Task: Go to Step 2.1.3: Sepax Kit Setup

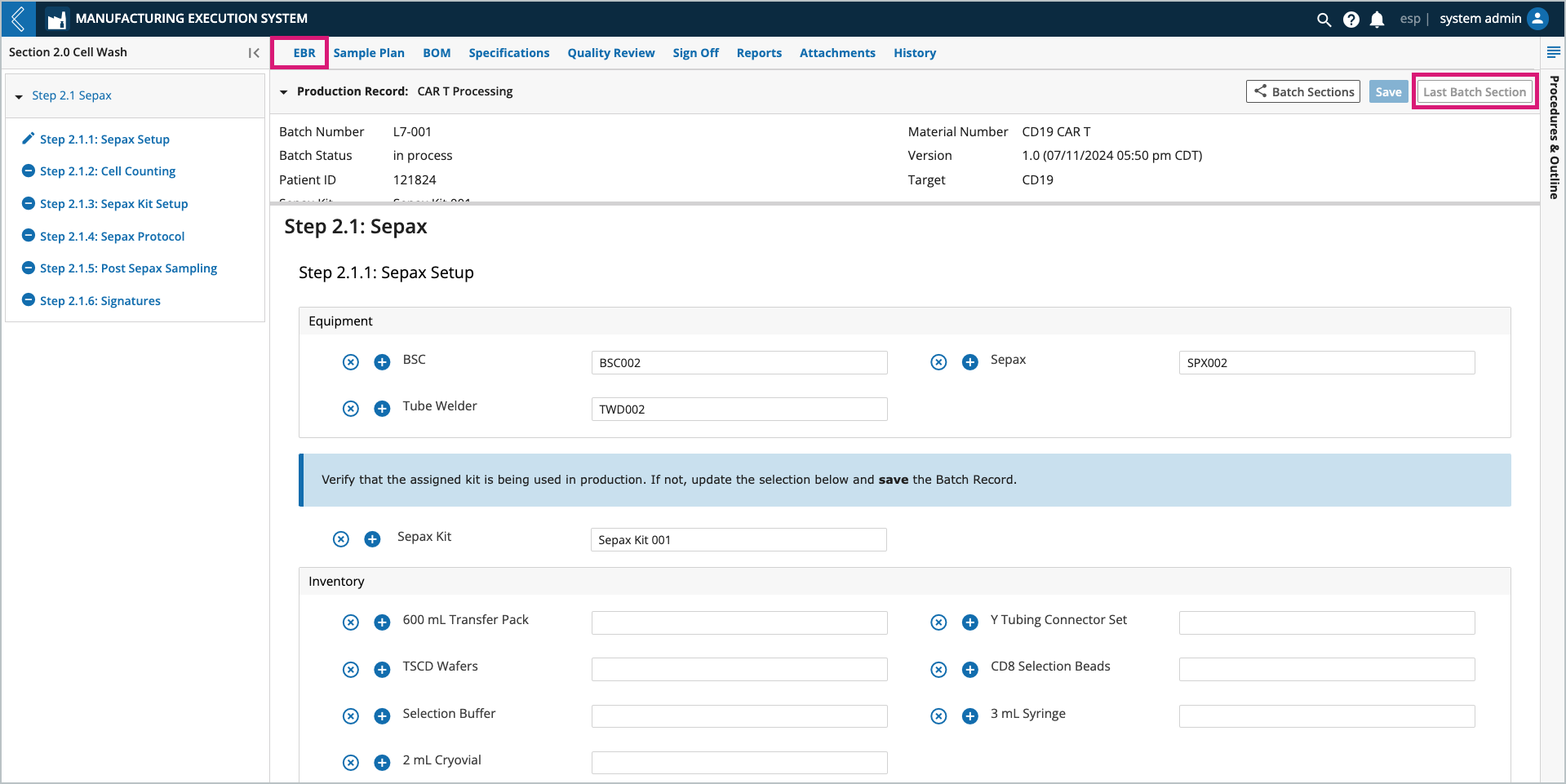Action: point(113,204)
